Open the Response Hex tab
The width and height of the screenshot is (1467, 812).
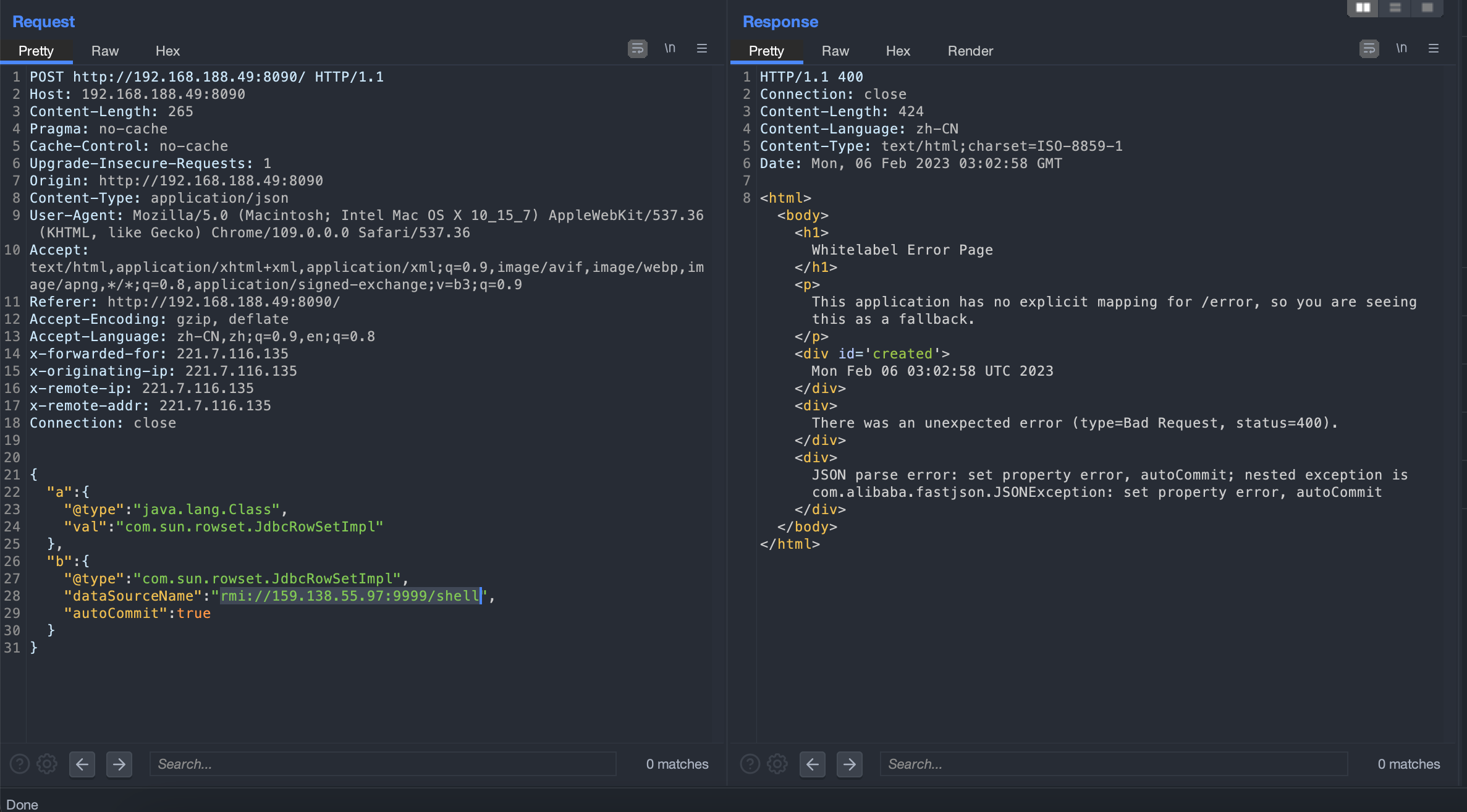click(898, 51)
